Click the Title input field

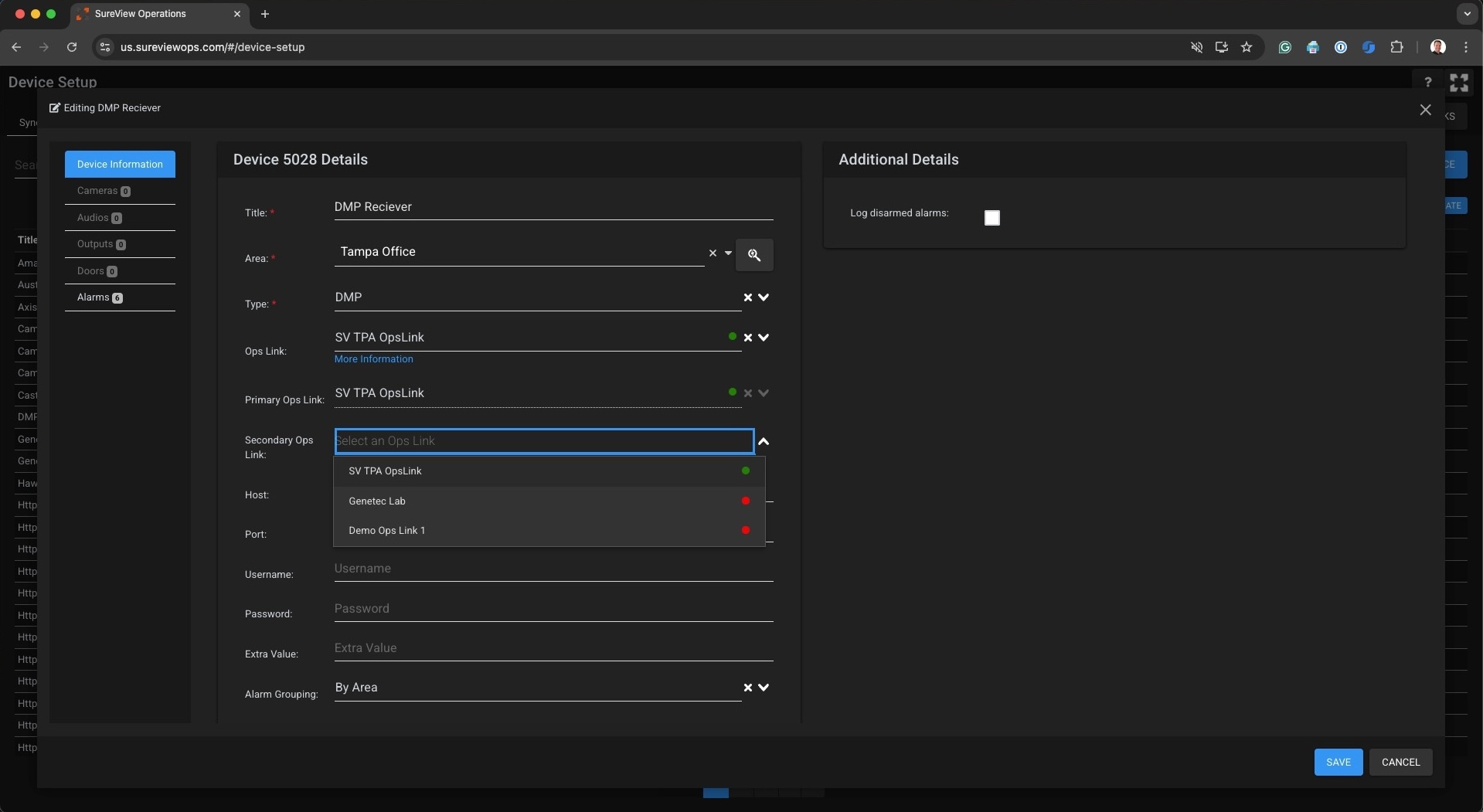[x=553, y=207]
